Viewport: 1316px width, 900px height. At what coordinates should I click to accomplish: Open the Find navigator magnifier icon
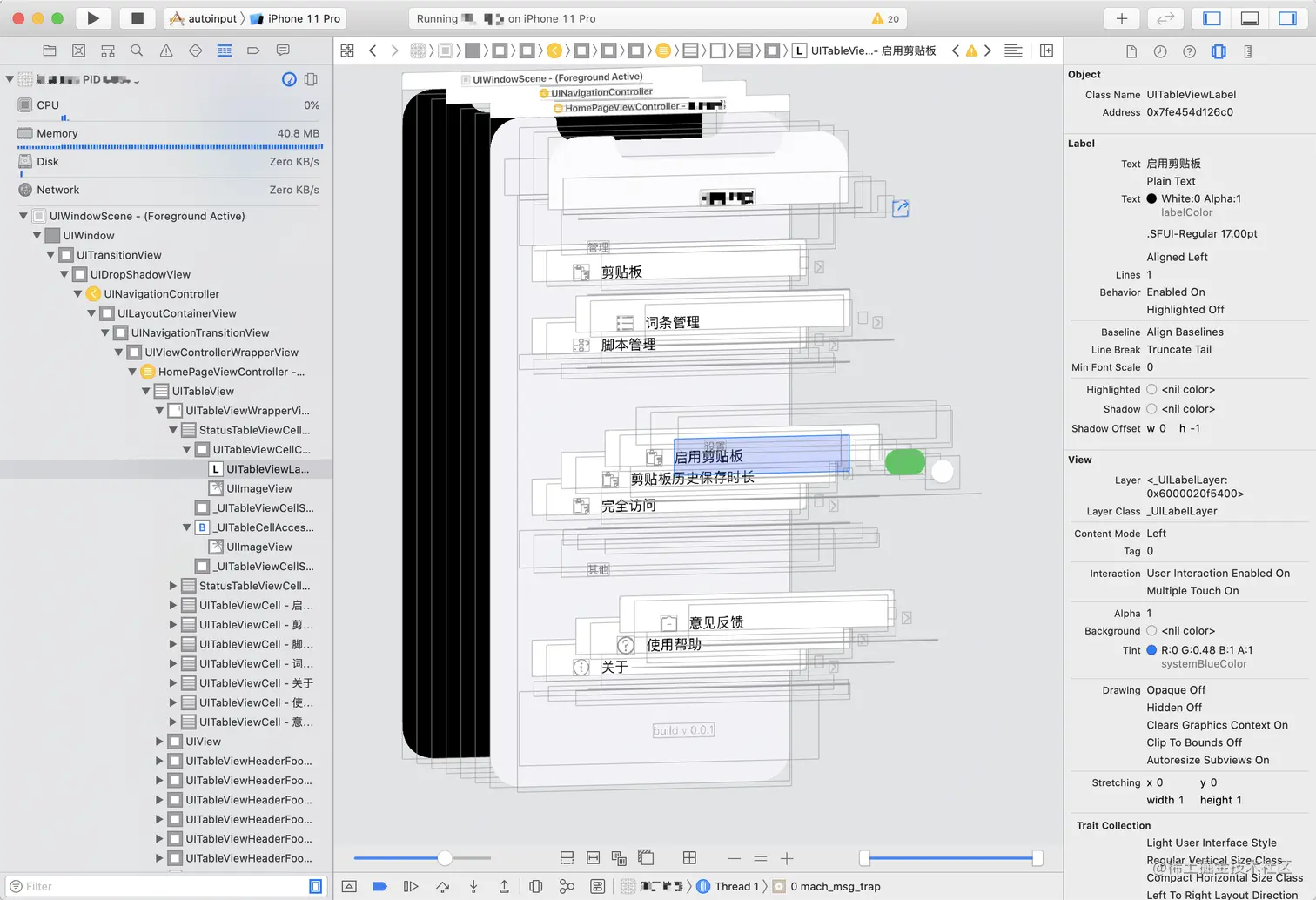(x=137, y=50)
